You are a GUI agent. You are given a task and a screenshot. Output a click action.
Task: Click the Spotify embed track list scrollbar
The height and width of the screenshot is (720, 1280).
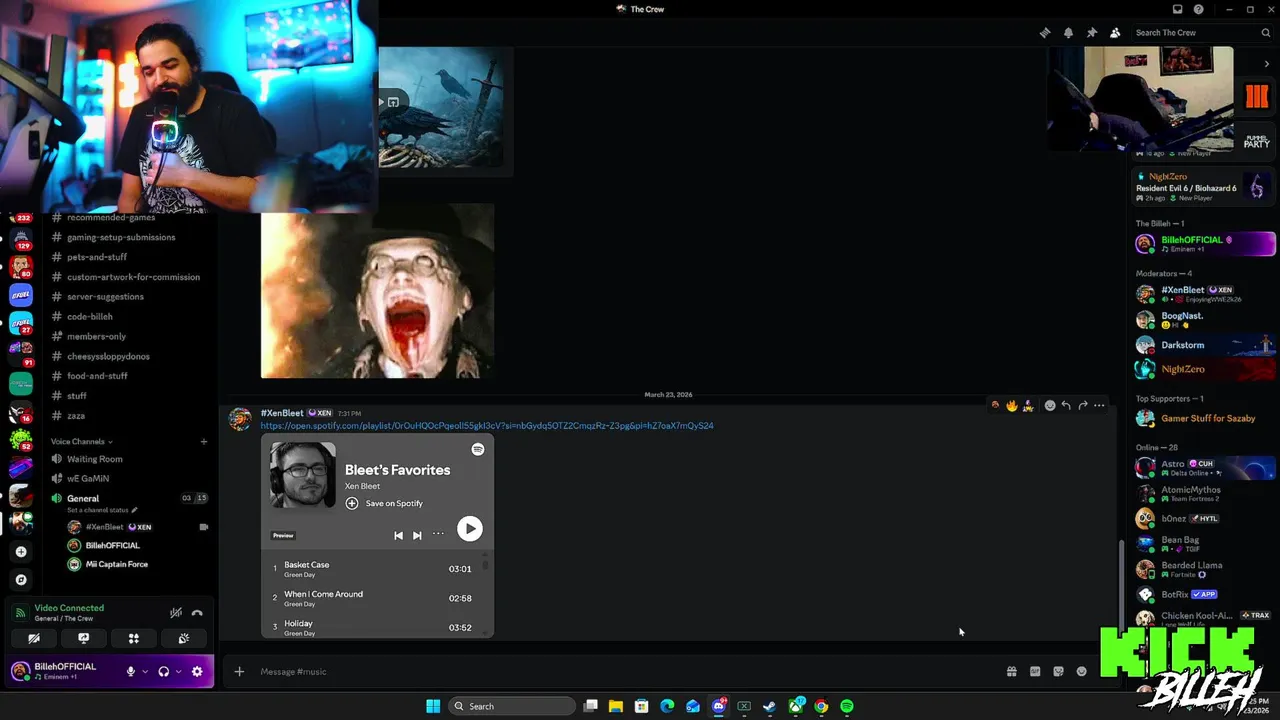pos(486,565)
